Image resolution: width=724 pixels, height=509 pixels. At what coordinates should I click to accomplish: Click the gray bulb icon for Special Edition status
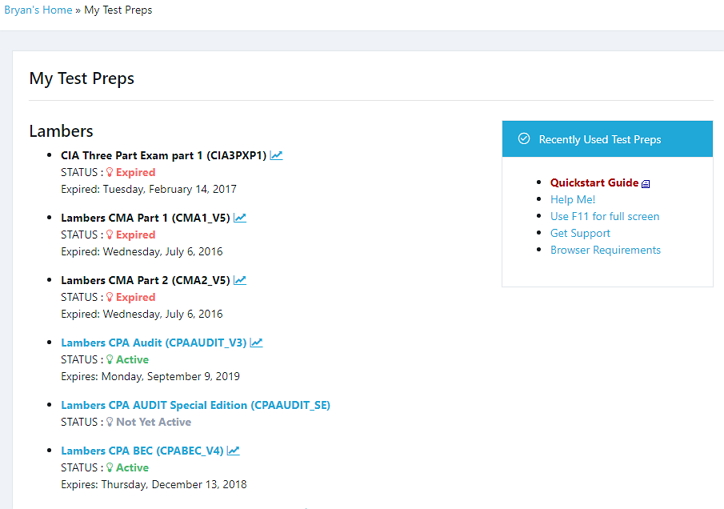click(x=109, y=422)
